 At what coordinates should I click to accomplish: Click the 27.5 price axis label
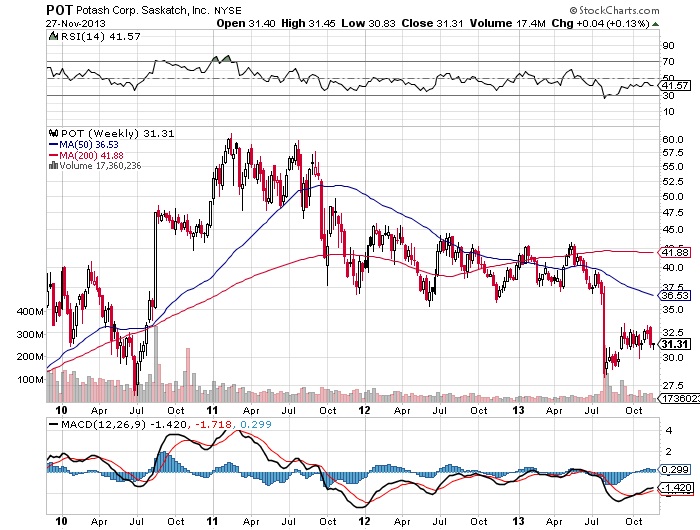(x=673, y=385)
